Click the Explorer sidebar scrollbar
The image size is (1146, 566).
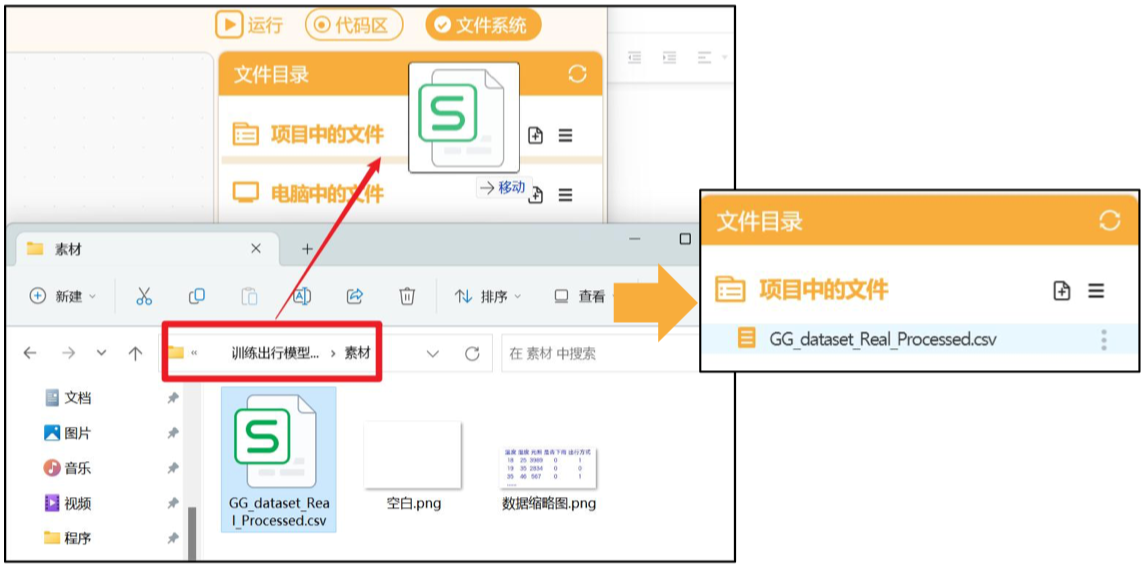tap(192, 534)
